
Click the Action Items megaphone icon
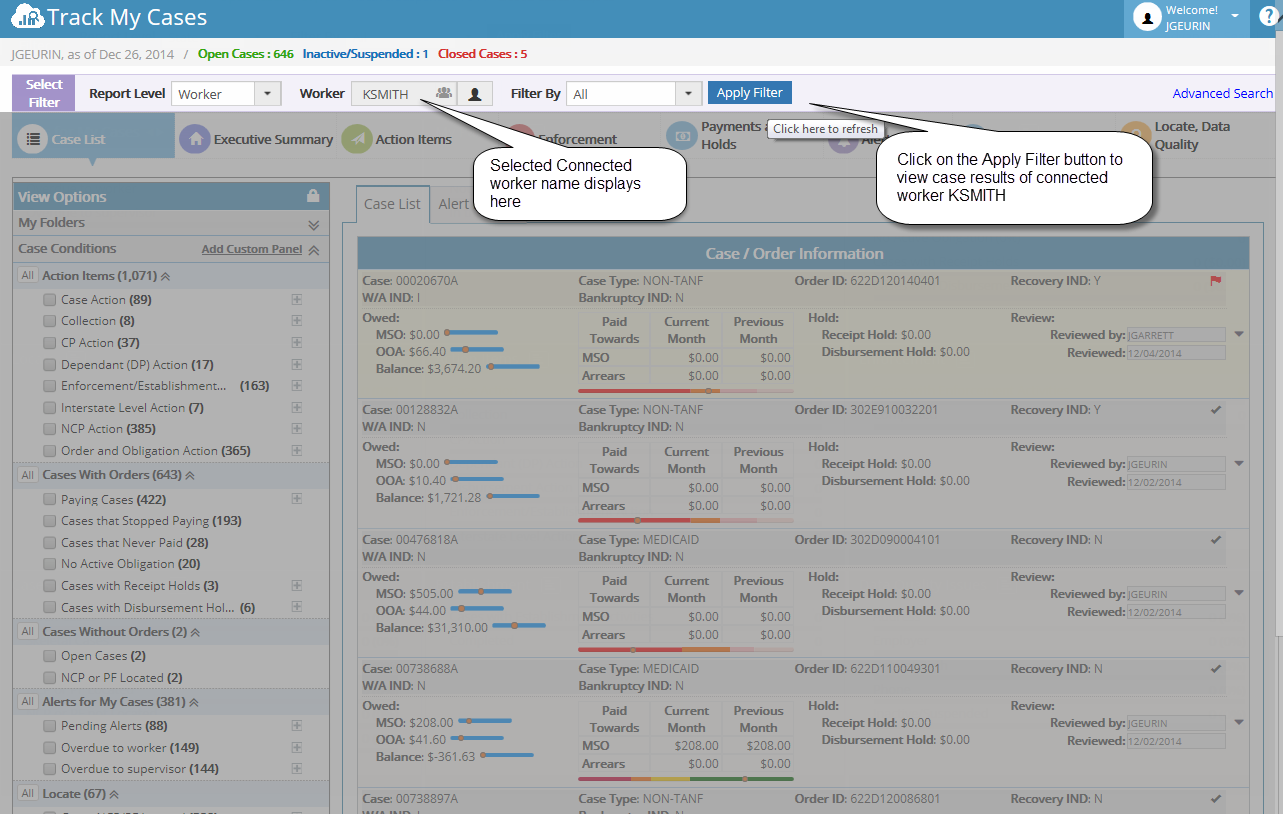(357, 139)
